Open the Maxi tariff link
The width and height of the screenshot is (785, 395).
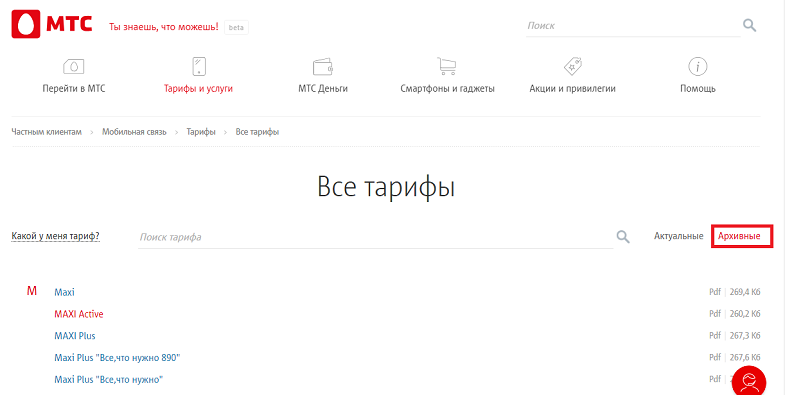(64, 292)
